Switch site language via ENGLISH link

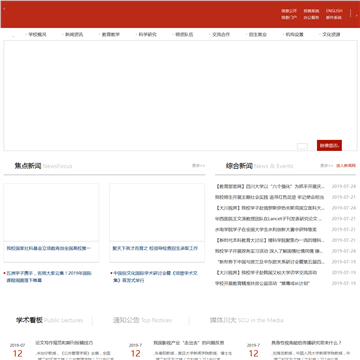pyautogui.click(x=334, y=11)
